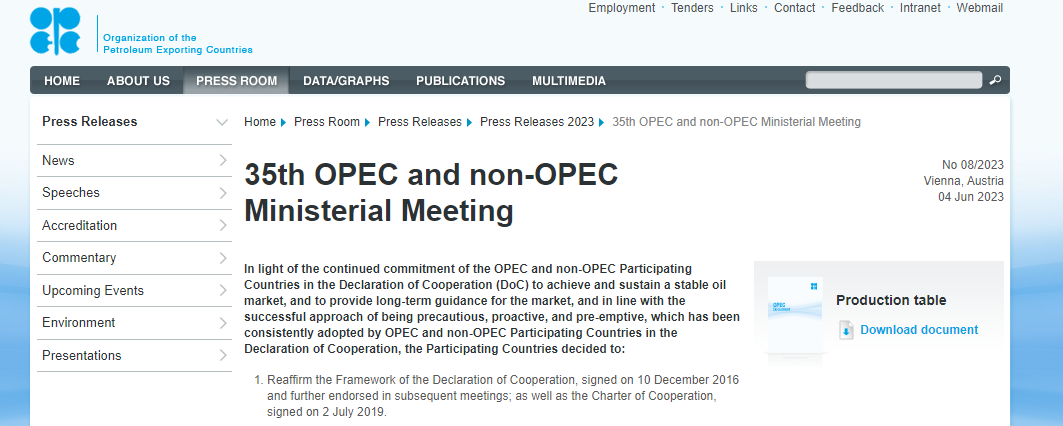Open the Environment sidebar section

(x=78, y=323)
